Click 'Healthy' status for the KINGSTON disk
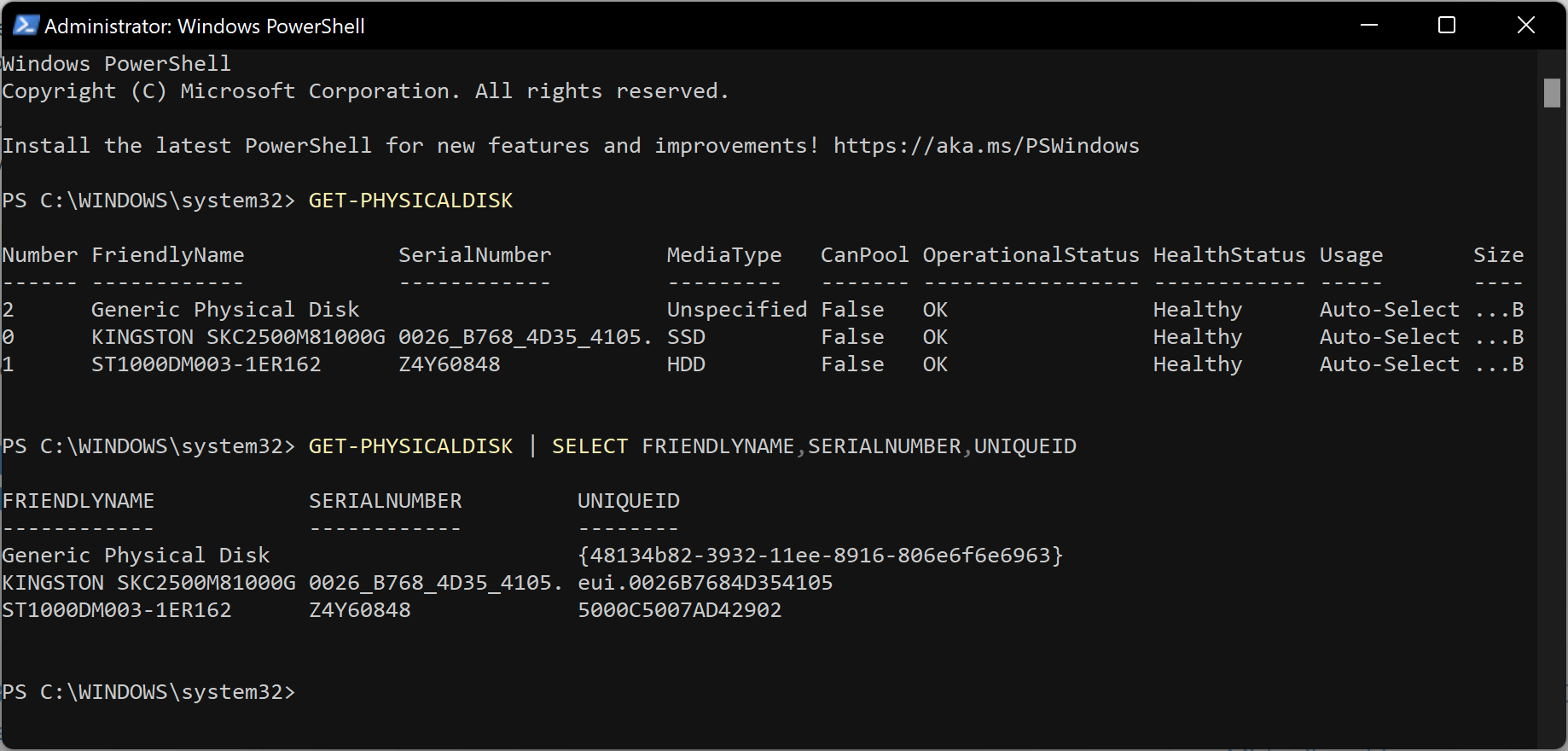 tap(1198, 337)
